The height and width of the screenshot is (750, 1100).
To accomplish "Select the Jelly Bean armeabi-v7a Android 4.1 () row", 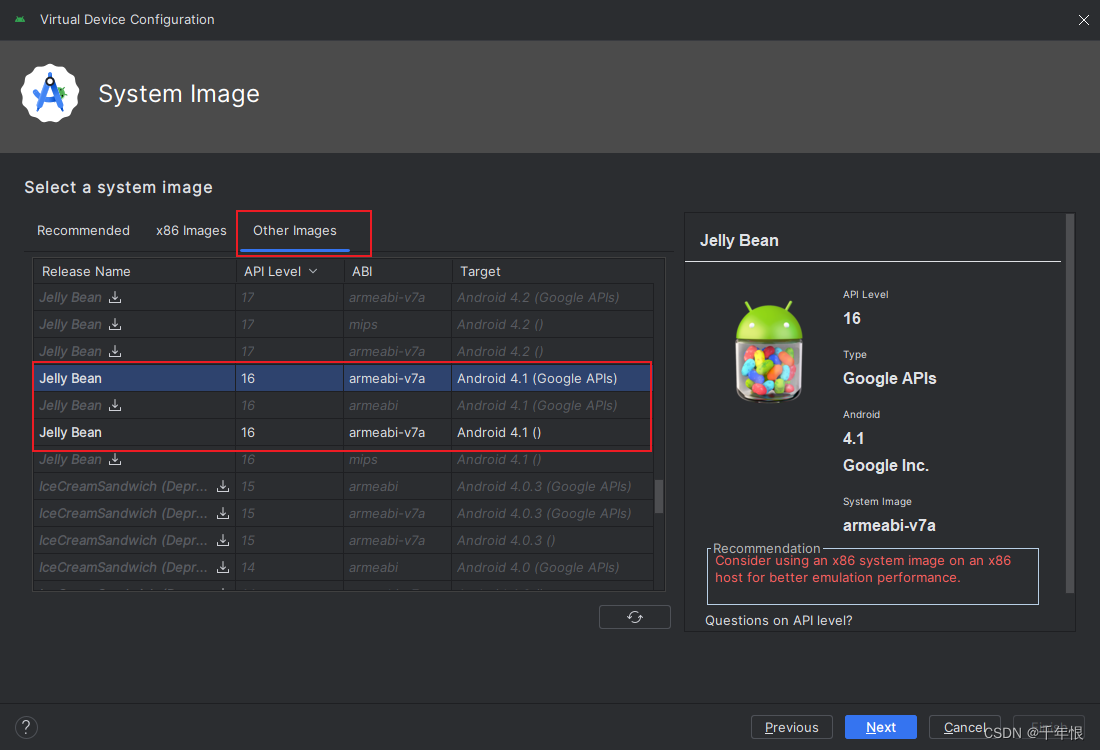I will (x=343, y=433).
